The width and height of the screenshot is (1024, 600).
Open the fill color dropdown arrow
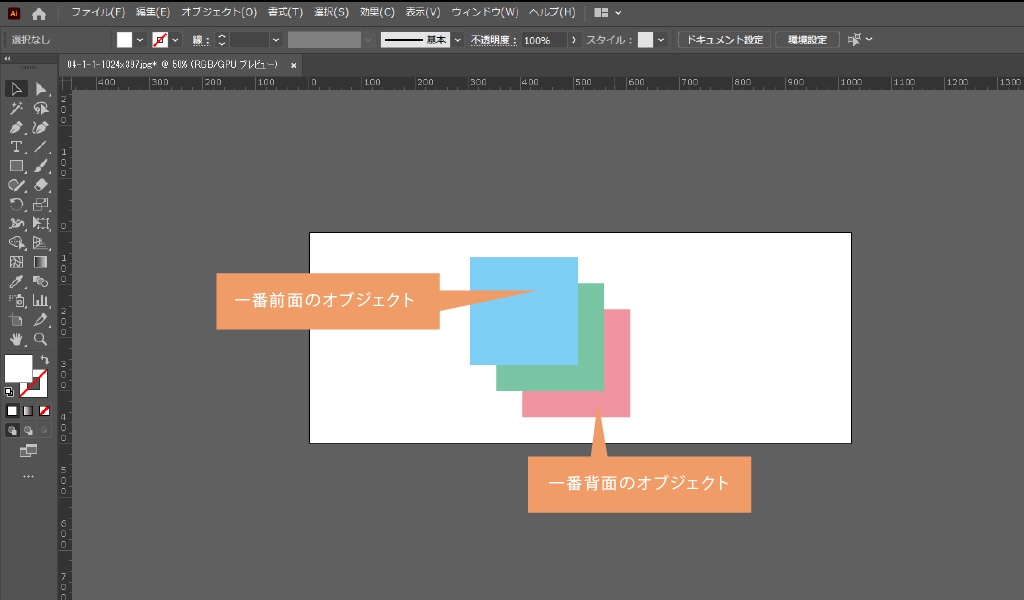pos(140,40)
